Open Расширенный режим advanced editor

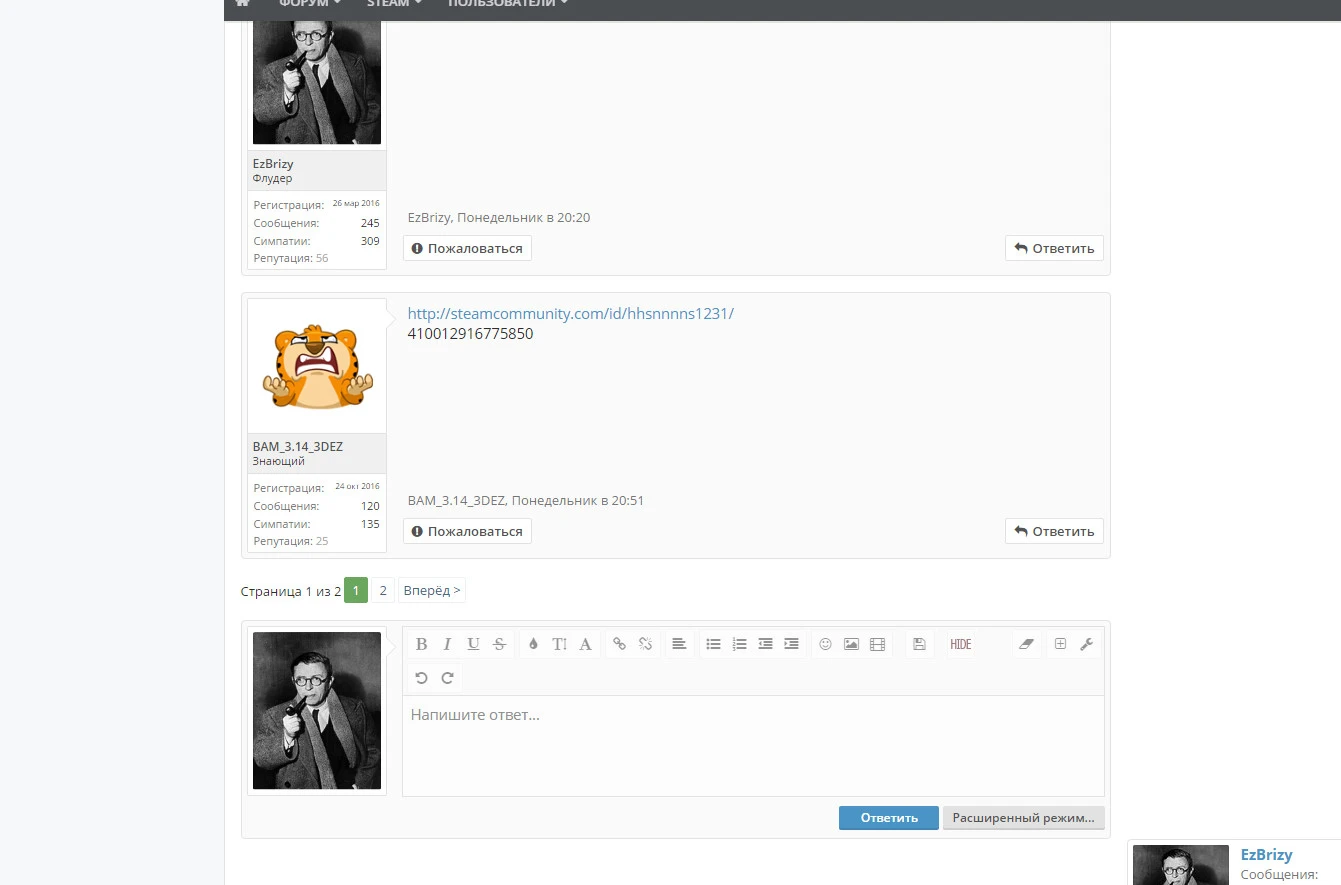[x=1024, y=817]
